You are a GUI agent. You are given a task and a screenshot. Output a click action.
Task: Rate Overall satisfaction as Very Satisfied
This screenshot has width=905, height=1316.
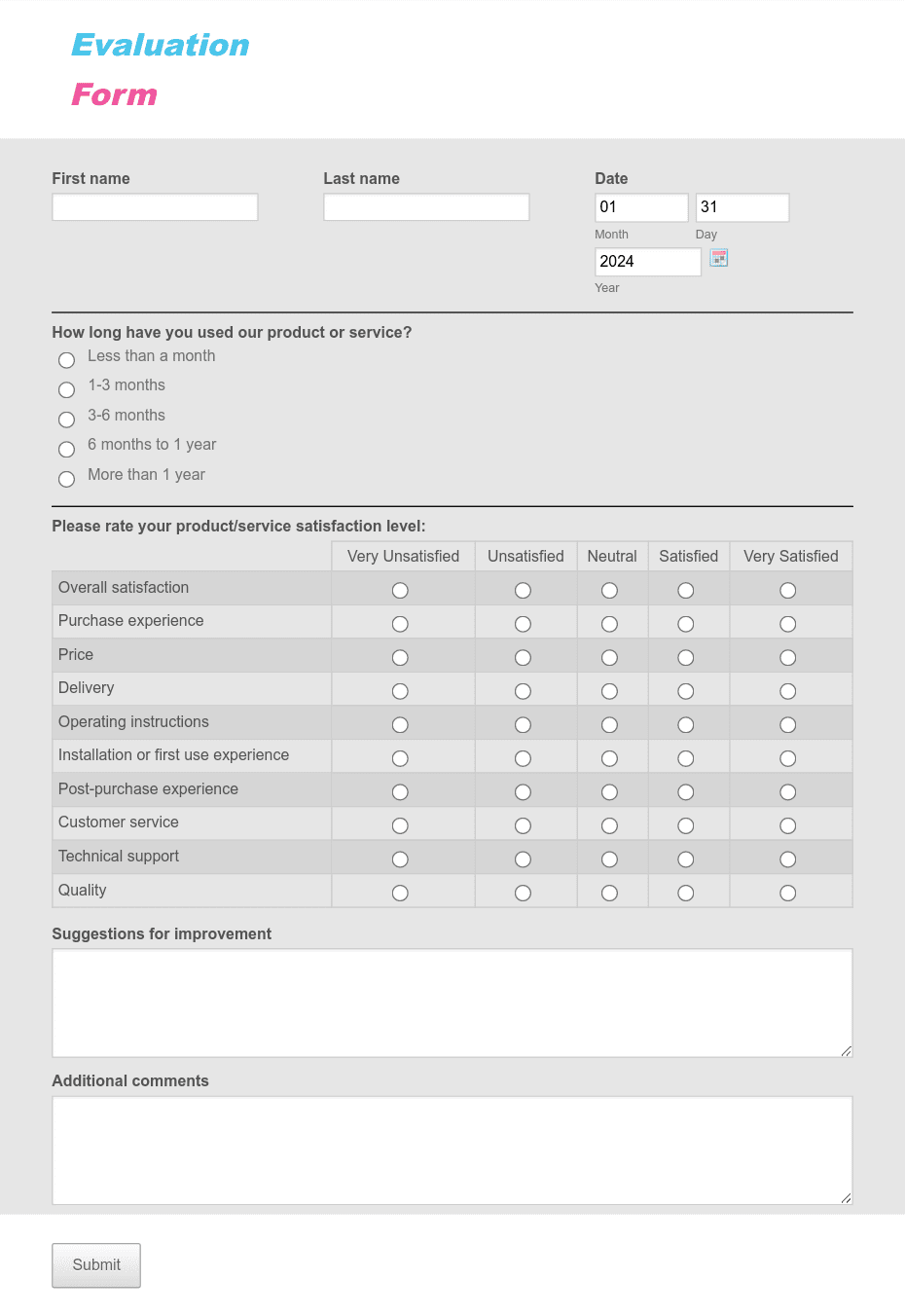click(788, 591)
